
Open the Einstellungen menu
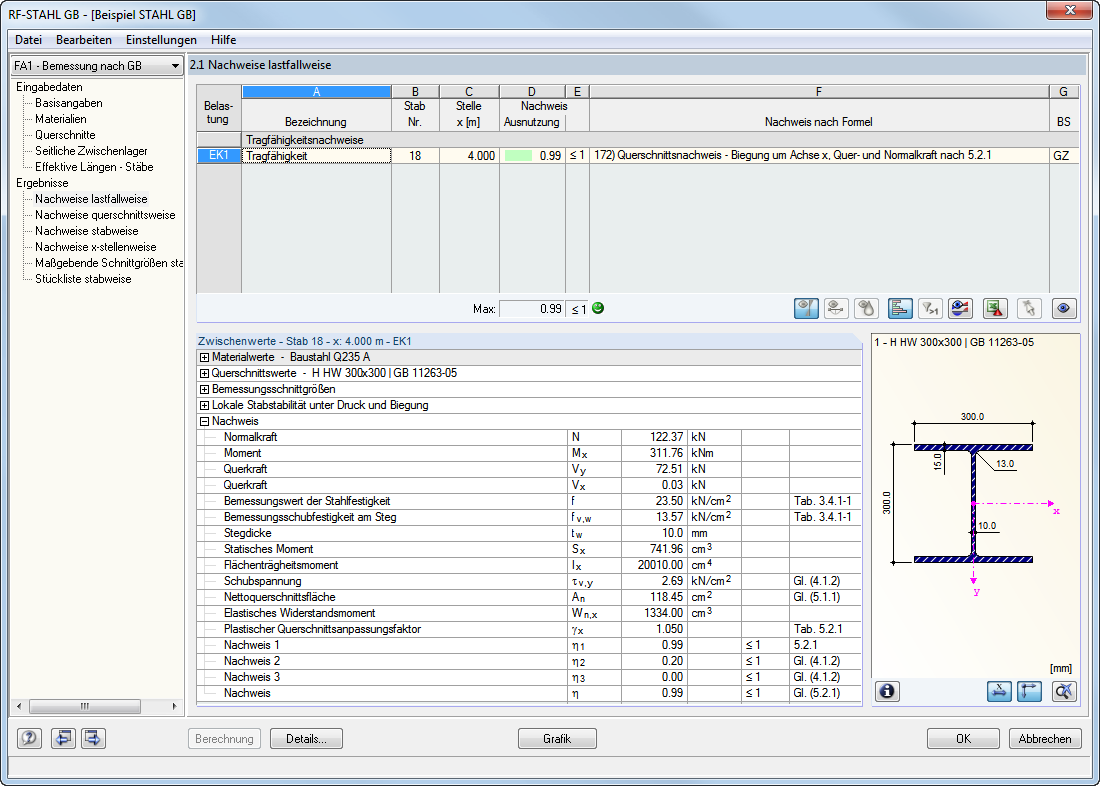(x=161, y=40)
